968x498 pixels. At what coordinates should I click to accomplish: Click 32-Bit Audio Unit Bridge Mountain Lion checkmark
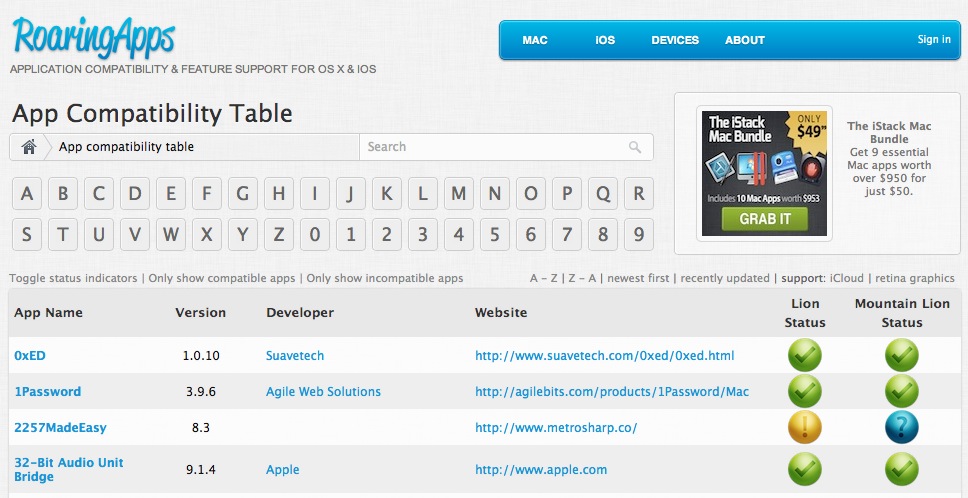pyautogui.click(x=902, y=470)
